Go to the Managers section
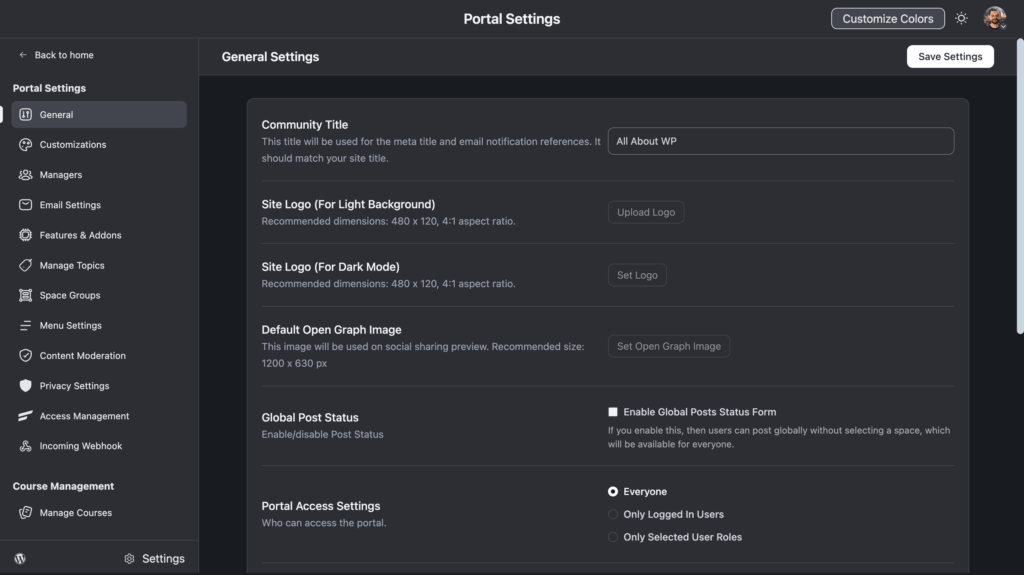1024x575 pixels. pos(99,174)
